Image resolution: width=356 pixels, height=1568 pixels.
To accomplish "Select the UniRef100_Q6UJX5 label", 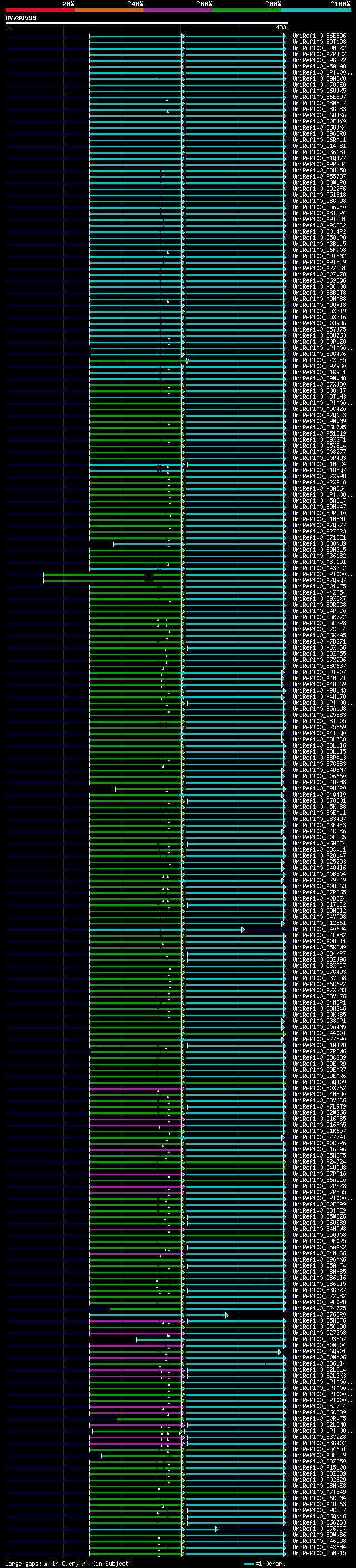I will 319,91.
